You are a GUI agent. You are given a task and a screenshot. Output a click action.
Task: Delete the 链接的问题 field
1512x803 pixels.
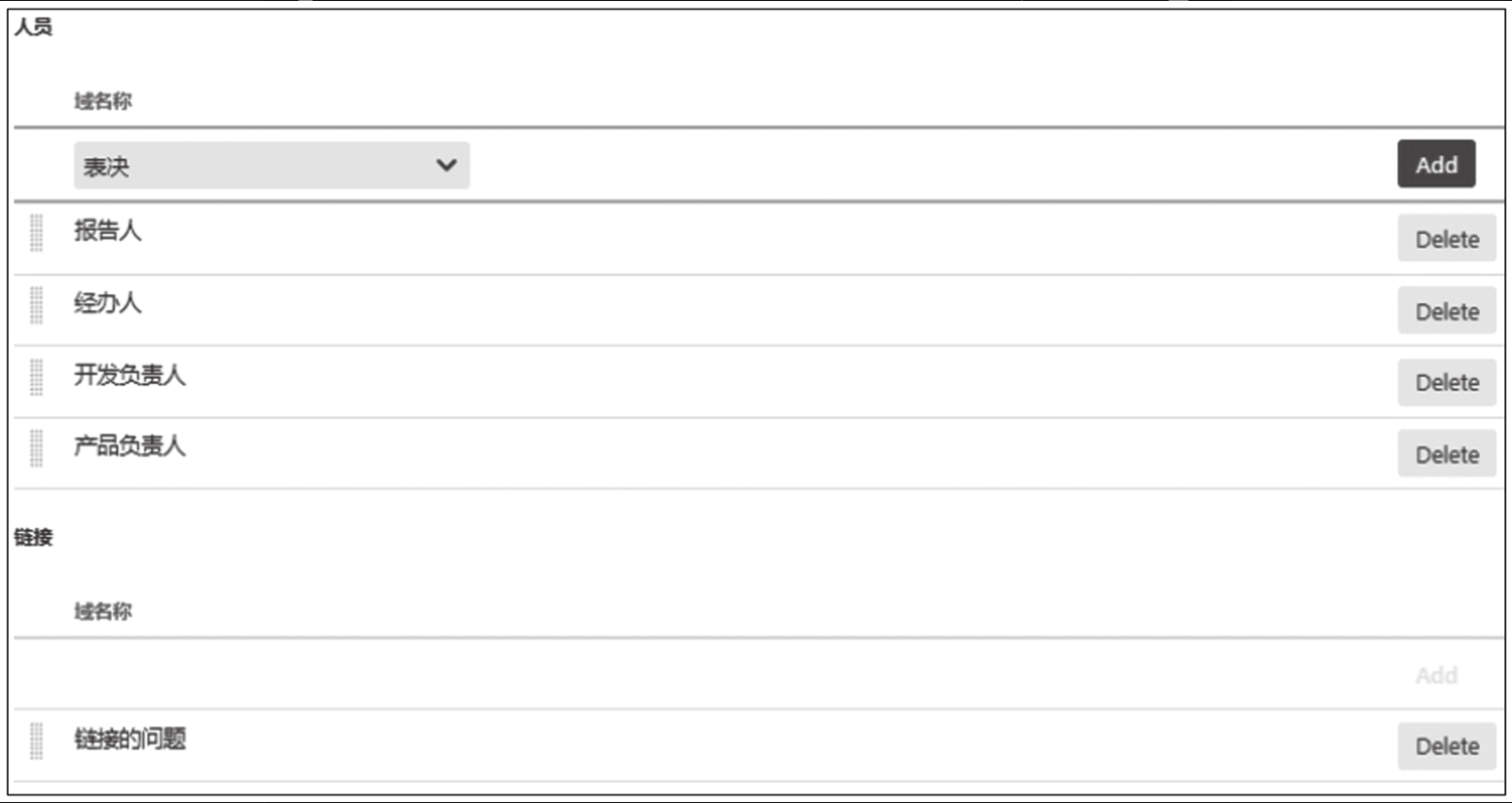coord(1446,746)
